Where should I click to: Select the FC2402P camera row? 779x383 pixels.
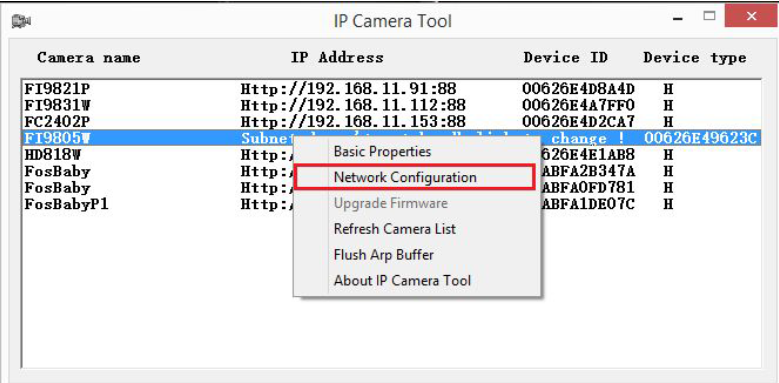[x=390, y=122]
